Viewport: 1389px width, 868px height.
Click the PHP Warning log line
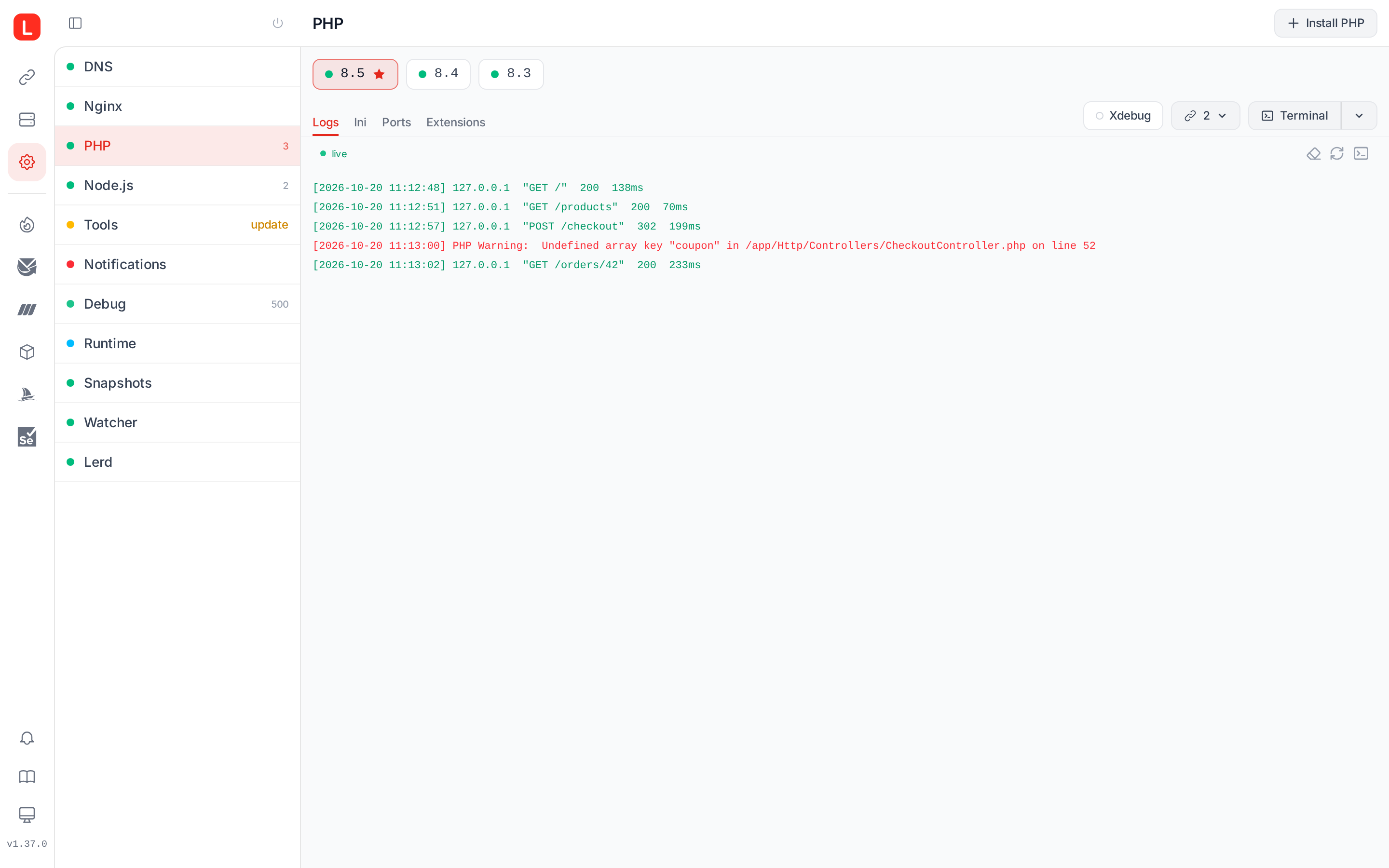[704, 246]
